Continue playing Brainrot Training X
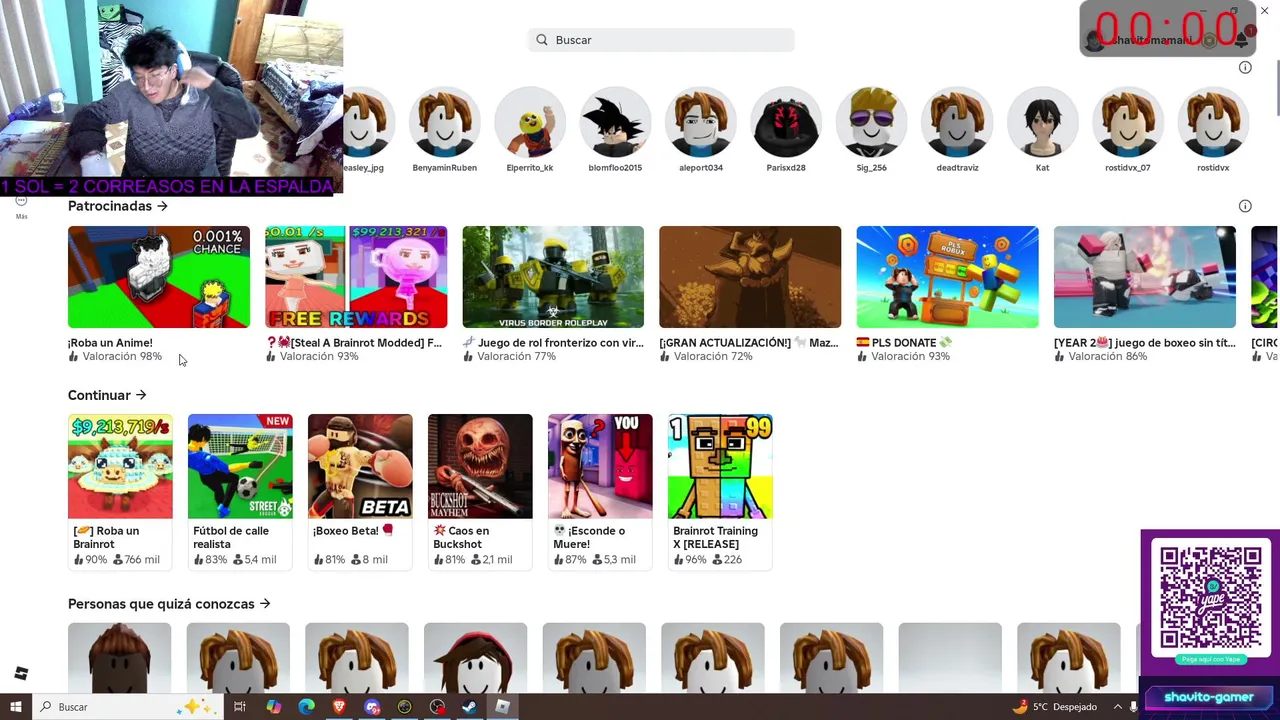Screen dimensions: 1280x720 (x=720, y=466)
